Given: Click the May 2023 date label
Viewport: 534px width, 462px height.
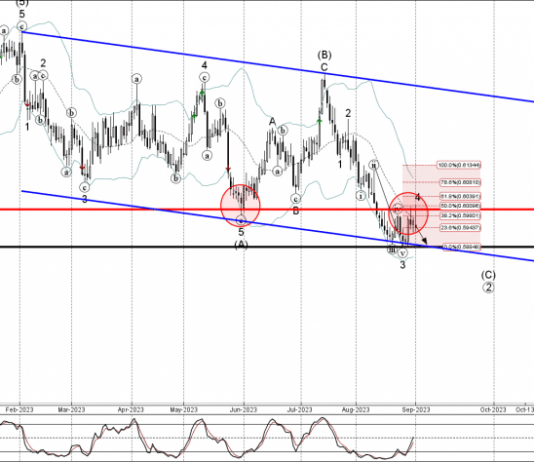Looking at the screenshot, I should [184, 409].
